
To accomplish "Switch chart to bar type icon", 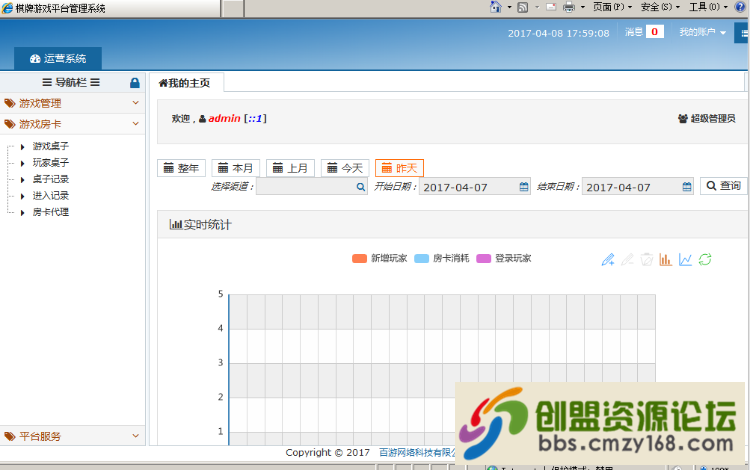I will pyautogui.click(x=666, y=259).
